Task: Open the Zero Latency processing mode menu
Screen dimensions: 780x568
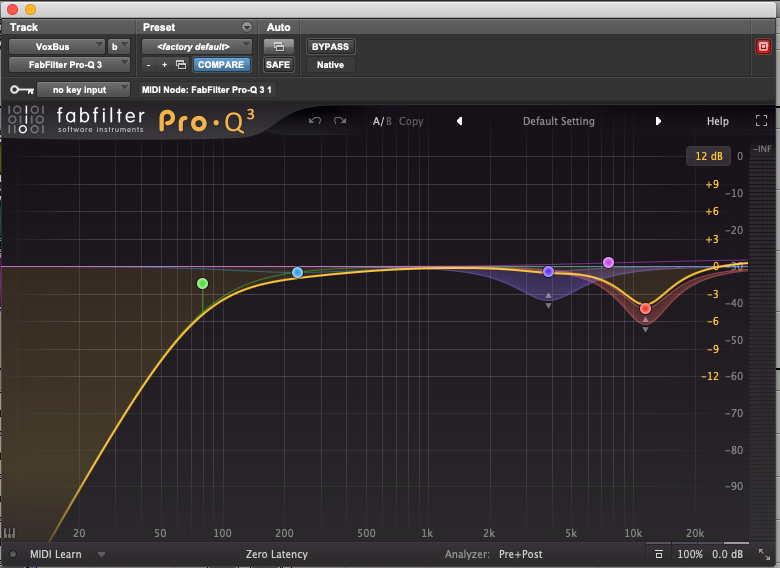Action: [x=277, y=554]
